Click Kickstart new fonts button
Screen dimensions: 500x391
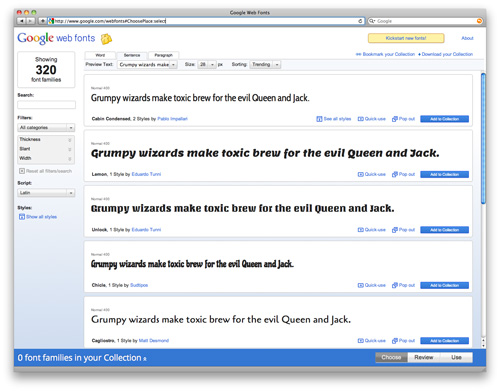406,38
